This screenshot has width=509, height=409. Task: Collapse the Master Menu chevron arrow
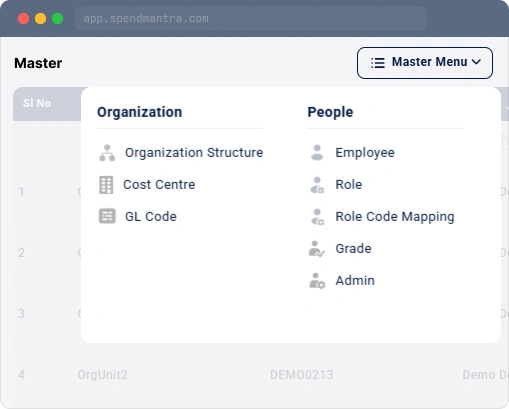tap(477, 62)
